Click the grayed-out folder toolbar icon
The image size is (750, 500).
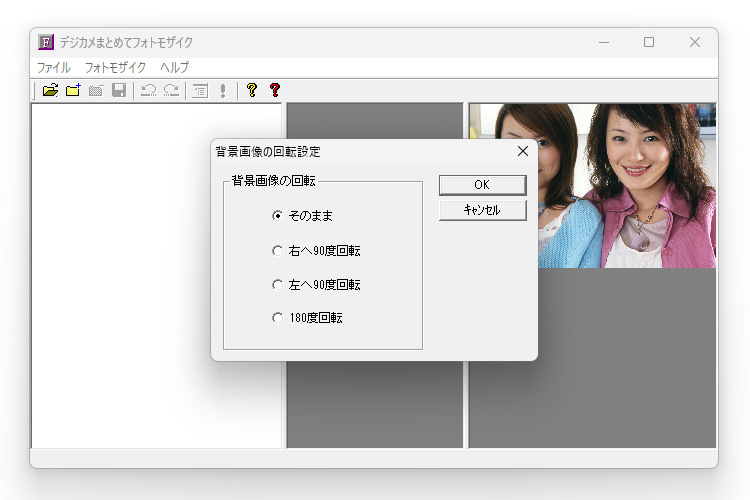tap(96, 90)
